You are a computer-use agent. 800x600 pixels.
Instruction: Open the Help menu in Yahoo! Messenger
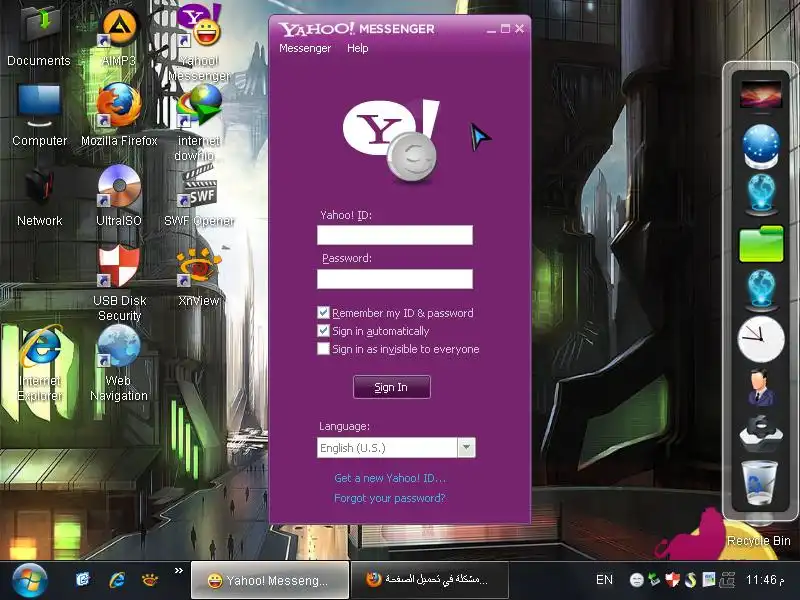click(x=358, y=48)
